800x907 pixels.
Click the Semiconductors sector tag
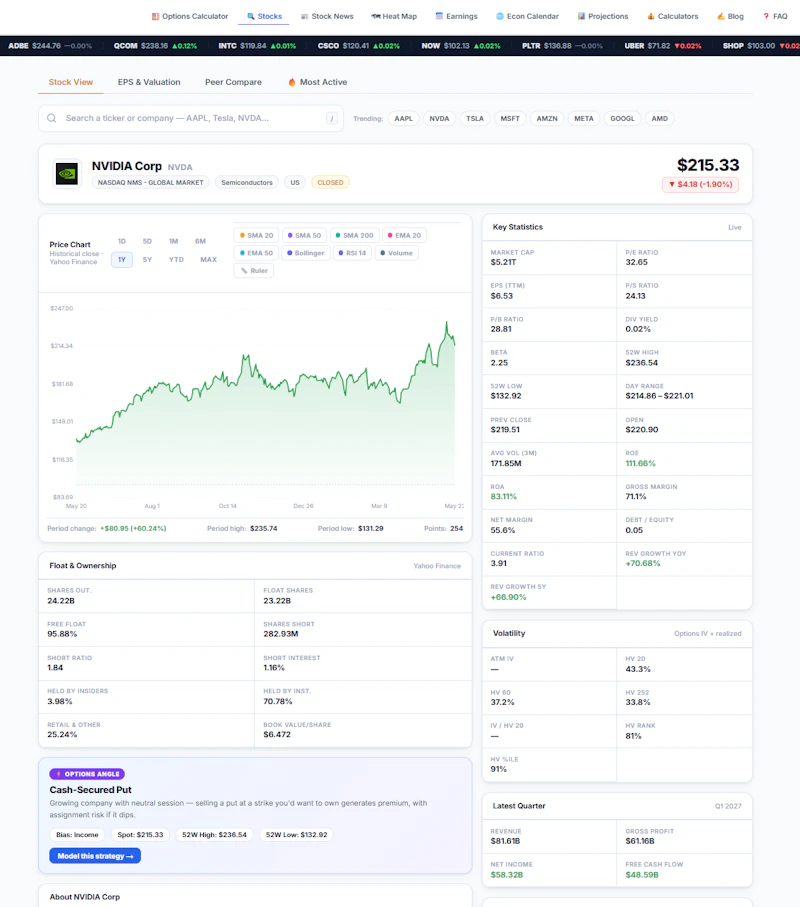[247, 182]
